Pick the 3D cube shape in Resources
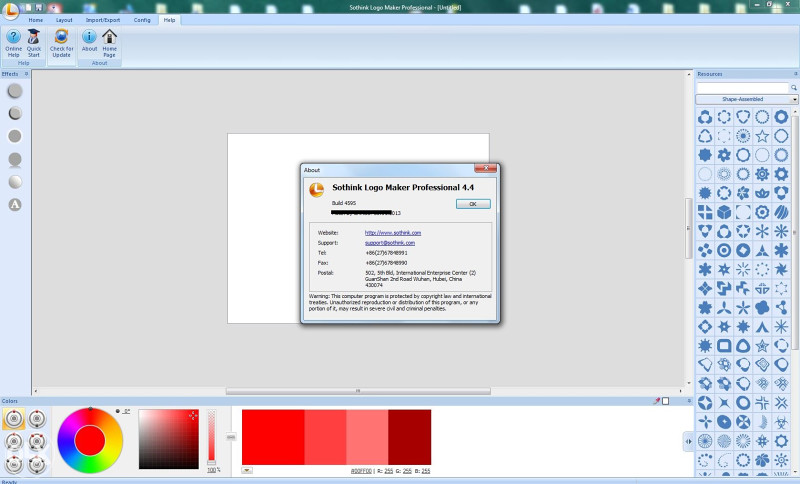 [723, 212]
